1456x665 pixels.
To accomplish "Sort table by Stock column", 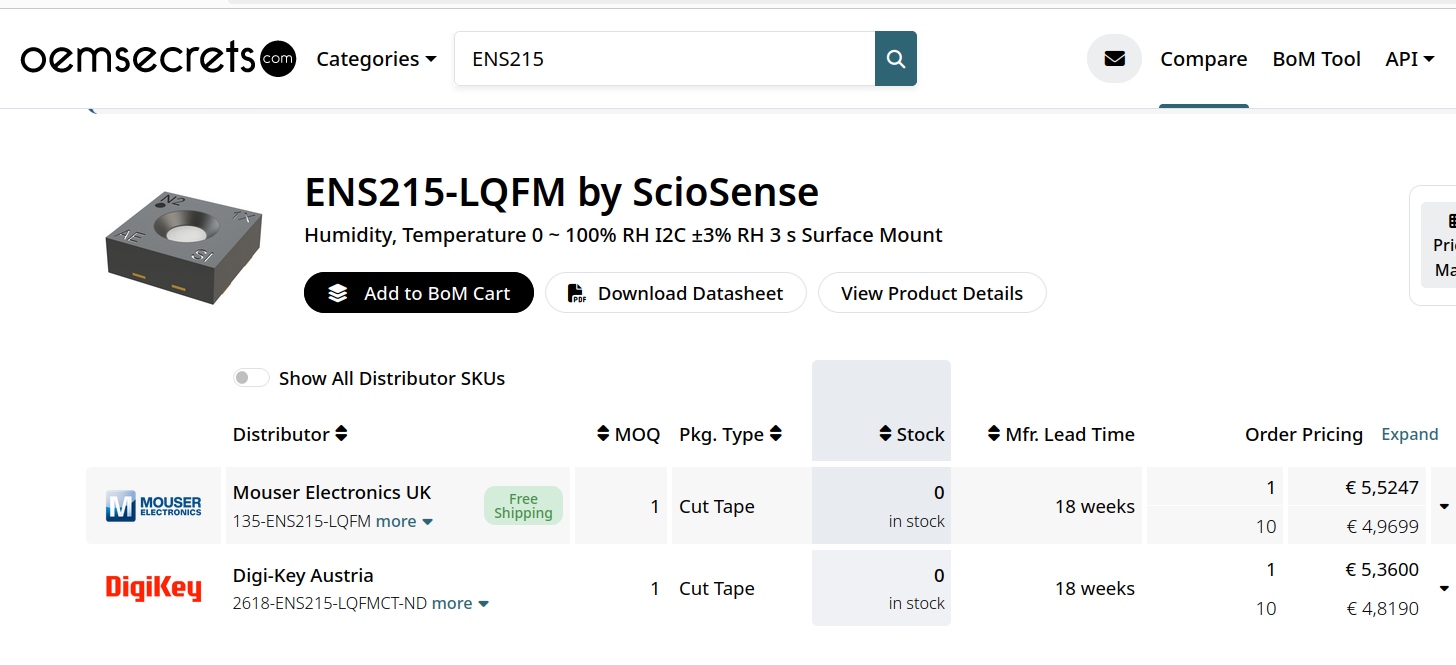I will [911, 434].
